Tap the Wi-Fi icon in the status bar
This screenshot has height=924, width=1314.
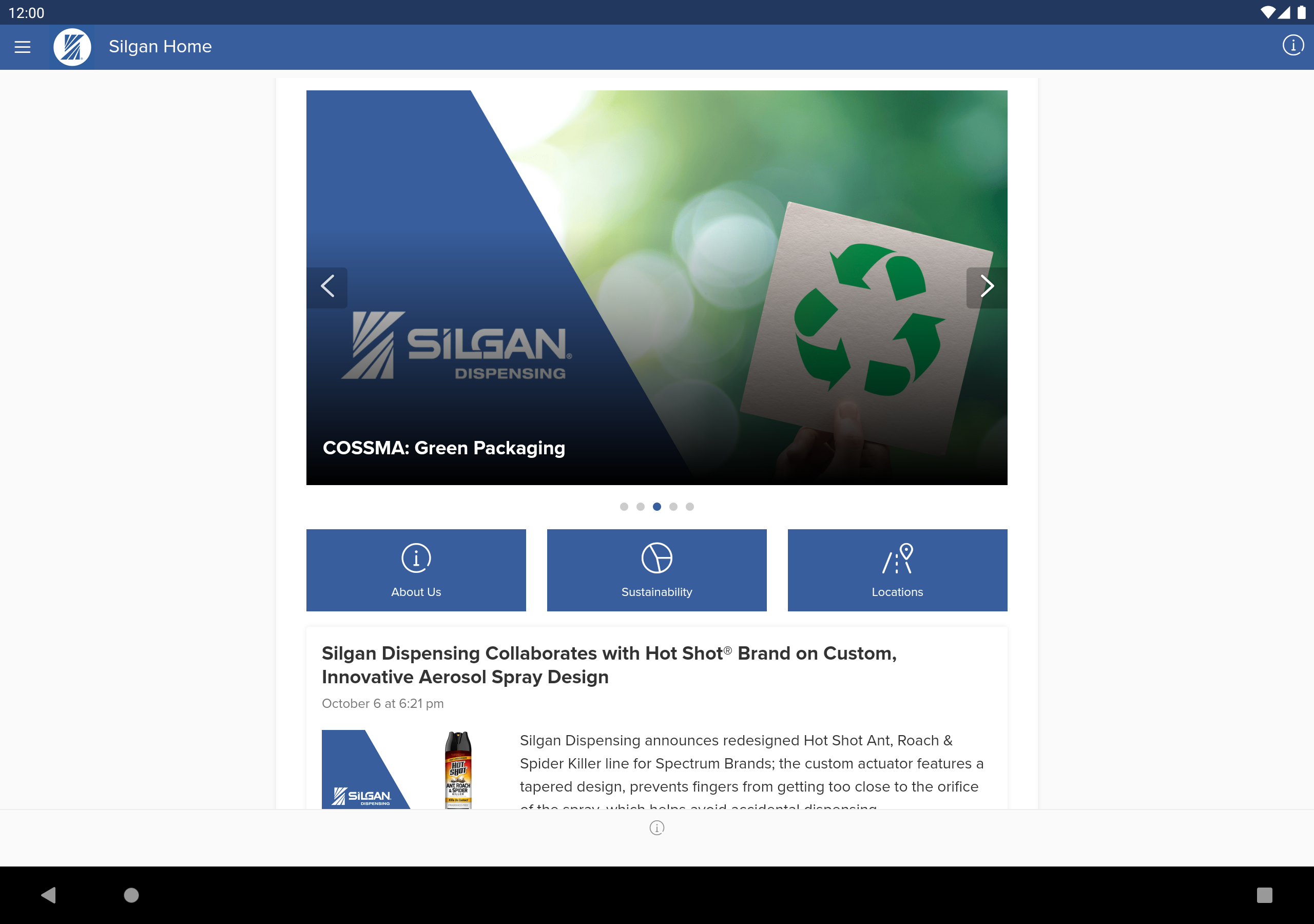tap(1267, 12)
